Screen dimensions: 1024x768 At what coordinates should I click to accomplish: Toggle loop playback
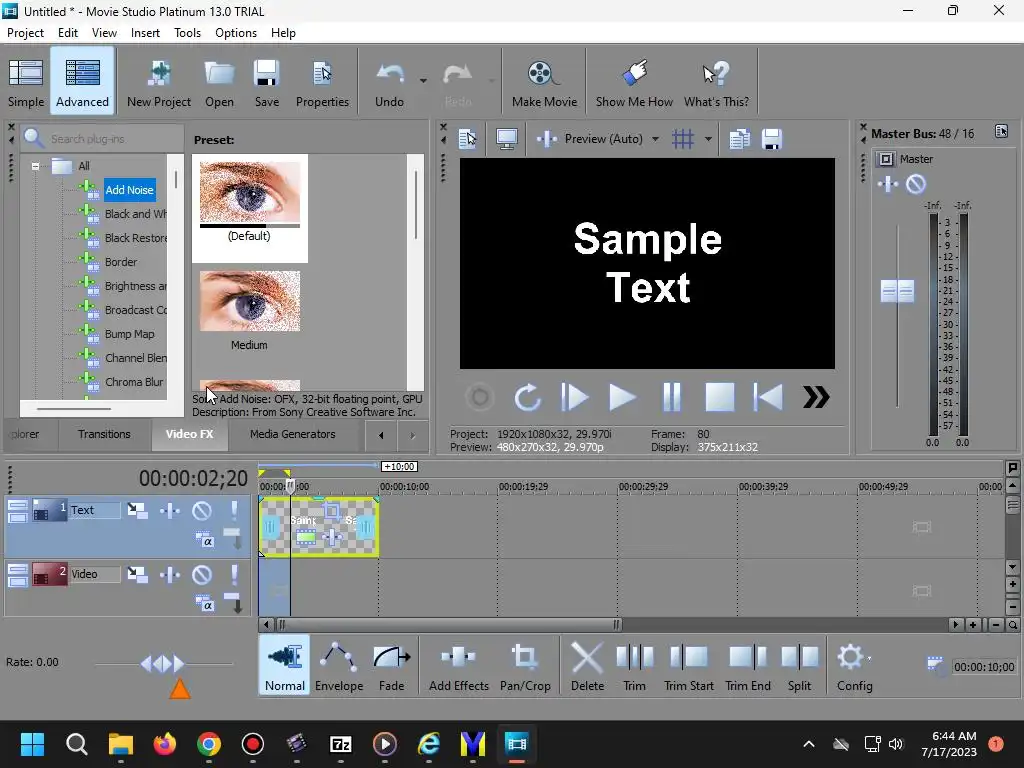click(x=527, y=397)
